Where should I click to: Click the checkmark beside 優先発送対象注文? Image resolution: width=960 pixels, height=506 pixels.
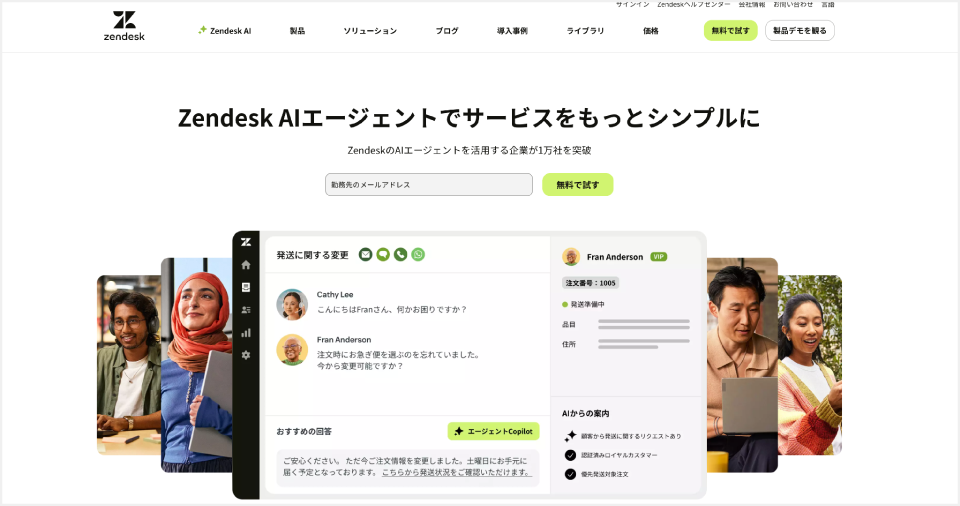tap(570, 474)
